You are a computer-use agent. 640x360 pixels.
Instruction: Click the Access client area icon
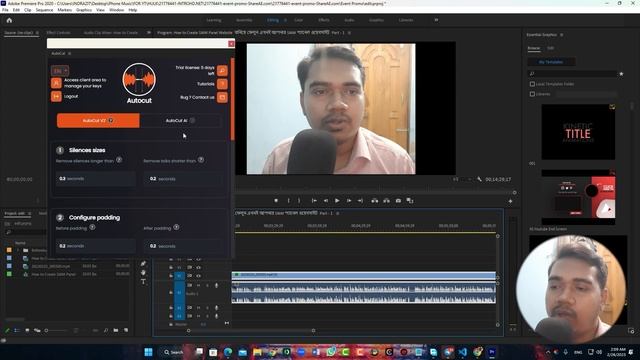click(x=56, y=83)
